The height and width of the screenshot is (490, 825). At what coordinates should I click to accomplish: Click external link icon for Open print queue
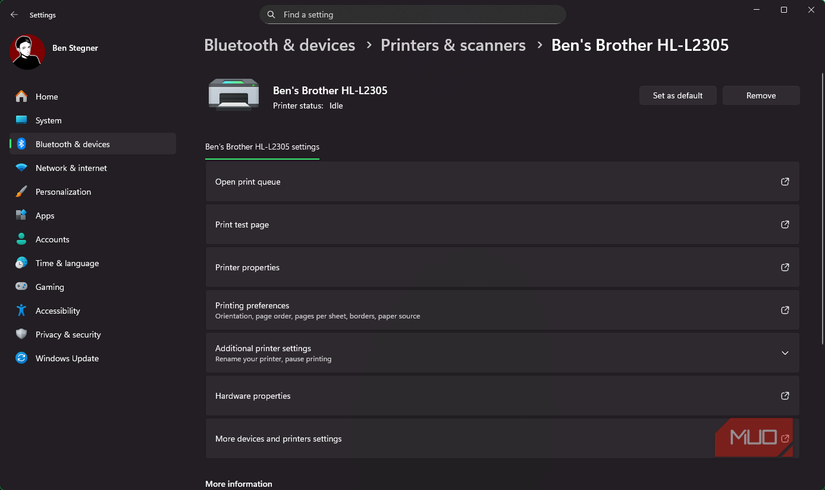click(785, 182)
